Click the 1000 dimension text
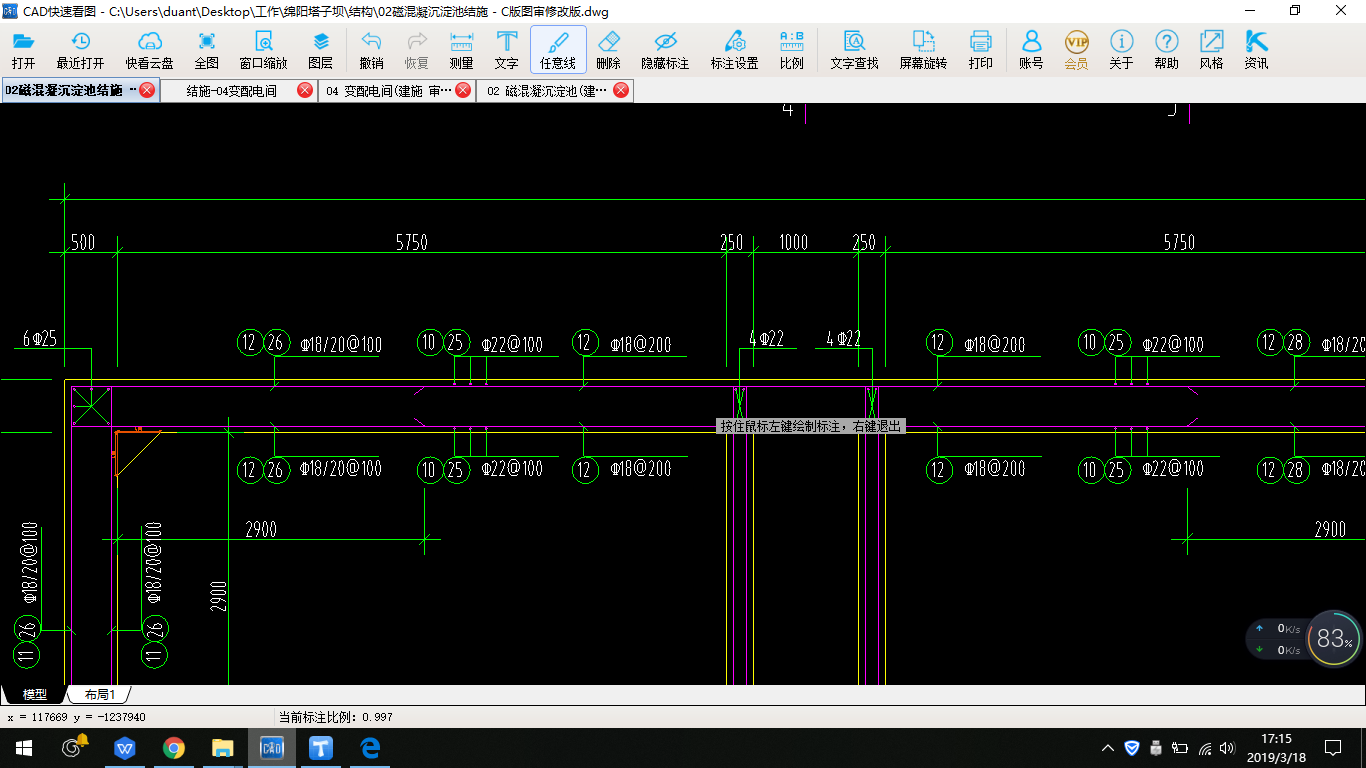The image size is (1366, 768). pos(793,242)
